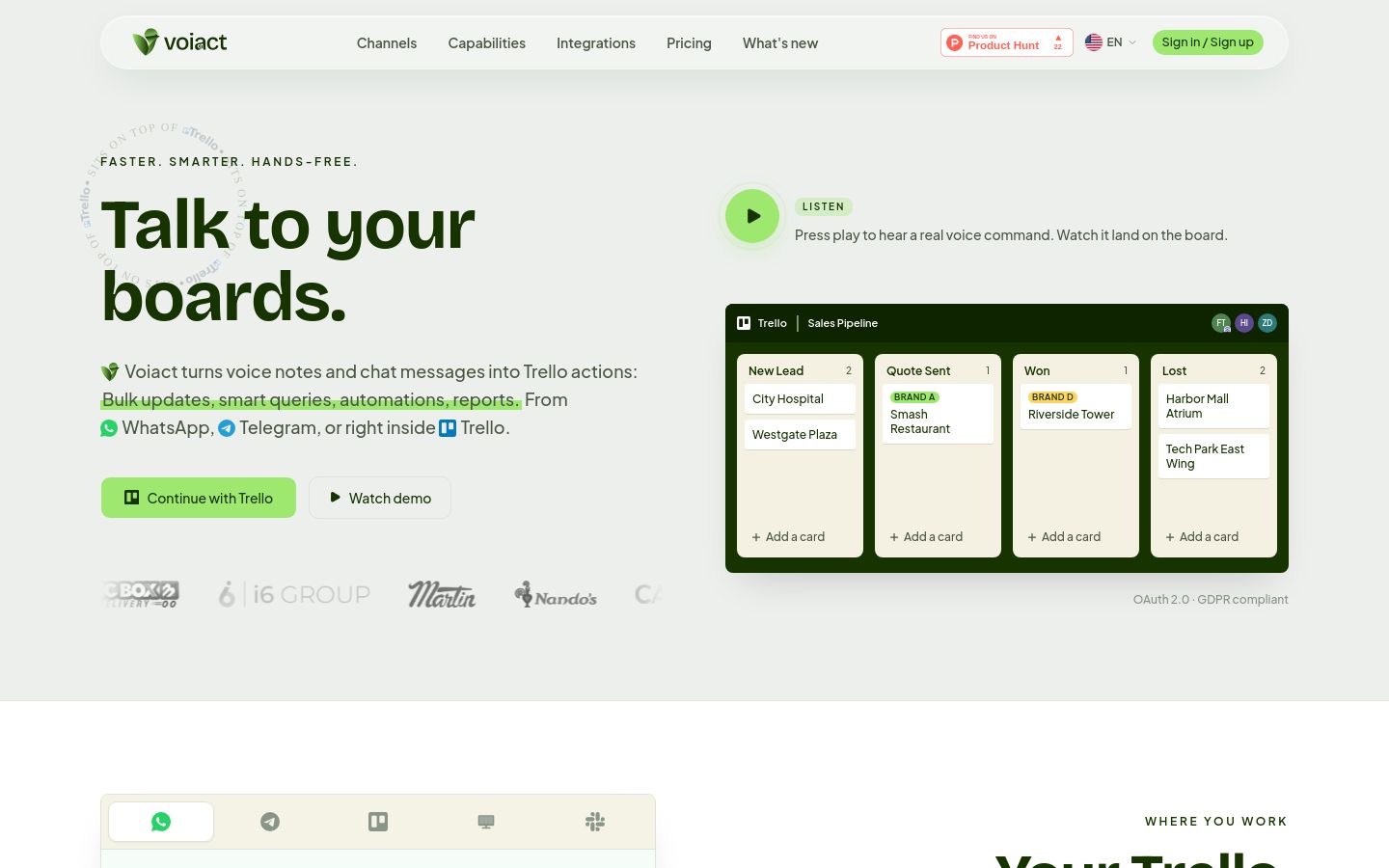The width and height of the screenshot is (1389, 868).
Task: Select the Won list title
Action: (1037, 371)
